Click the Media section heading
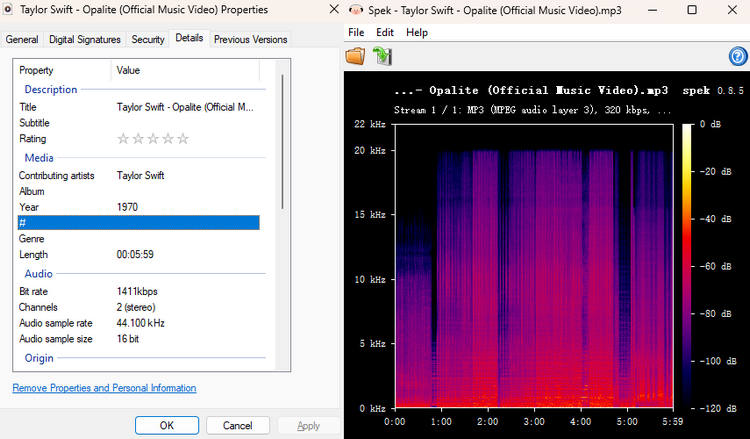750x439 pixels. (39, 158)
